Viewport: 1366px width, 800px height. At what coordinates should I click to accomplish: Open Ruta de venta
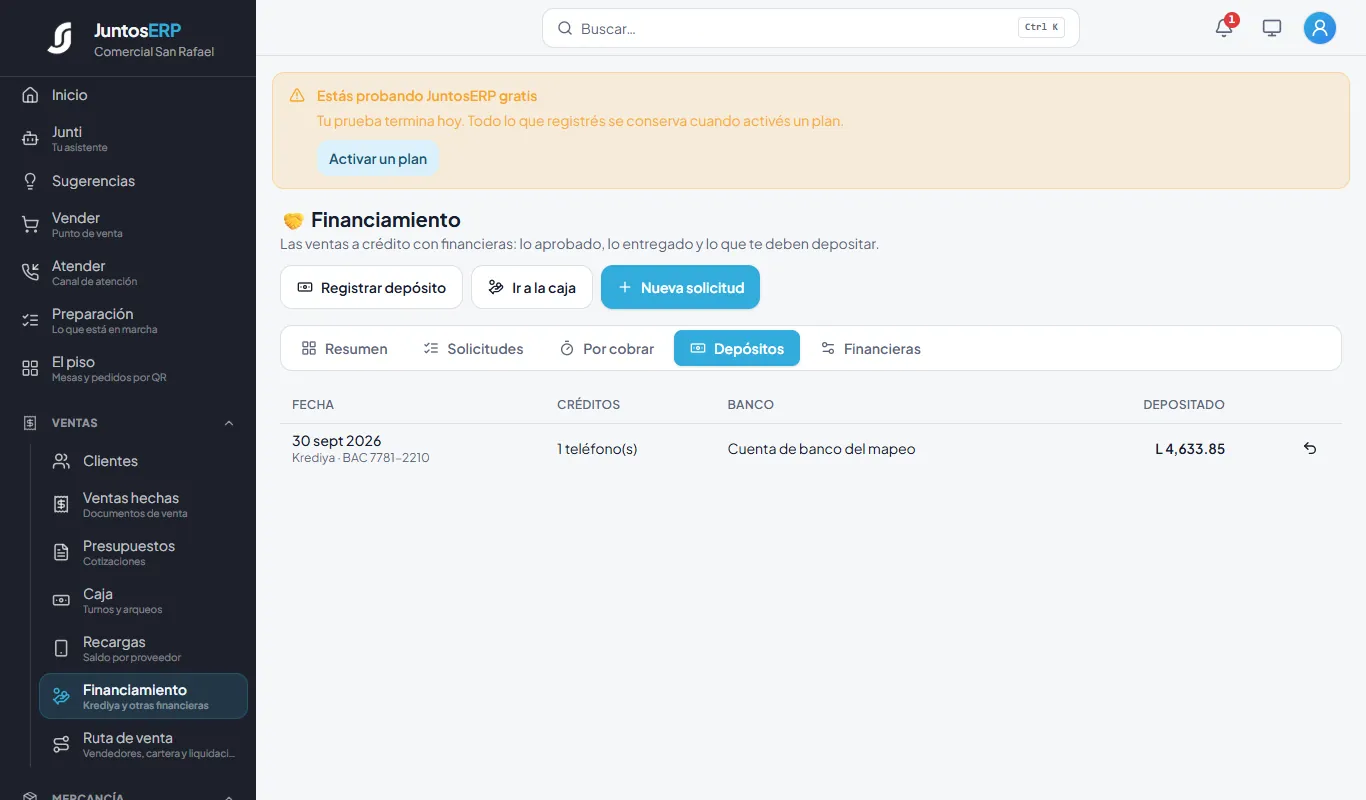pos(143,744)
